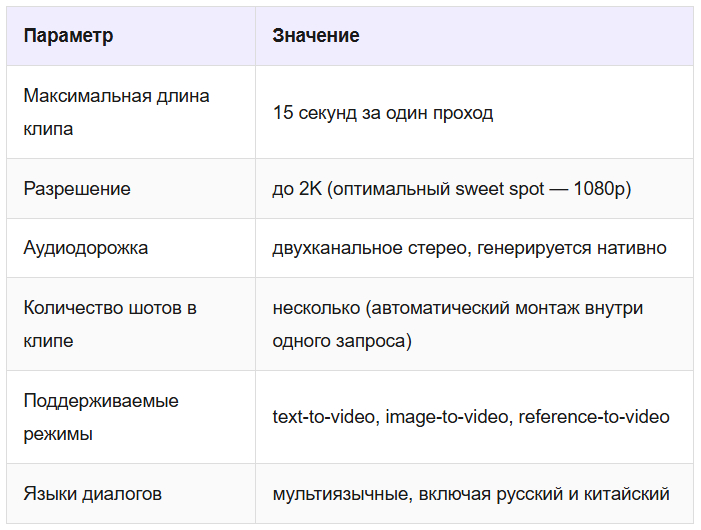Image resolution: width=701 pixels, height=530 pixels.
Task: Select the "Языки диалогов" parameter cell
Action: point(92,494)
